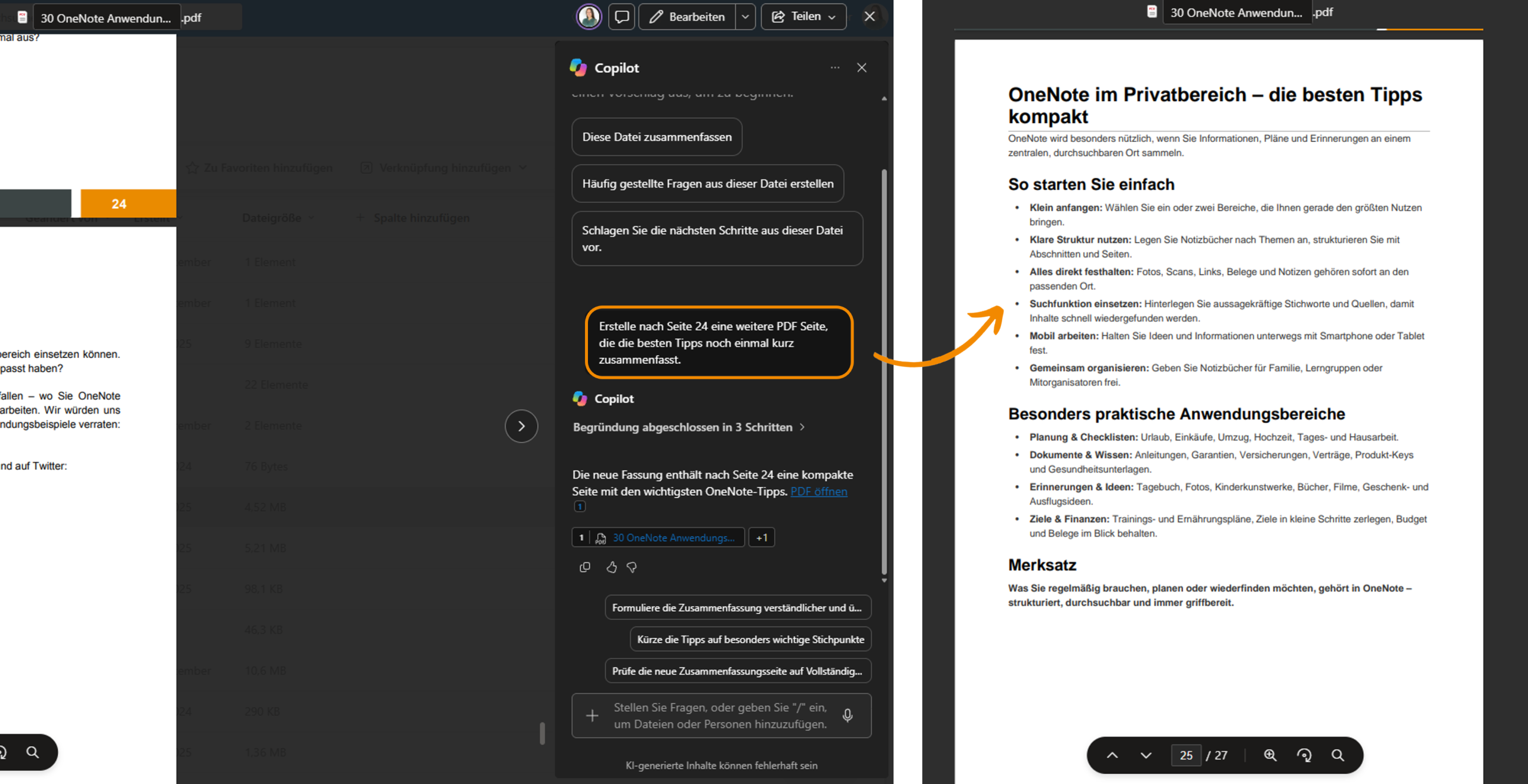Open the '30 OneNote Anwendungs...' source reference
This screenshot has width=1528, height=784.
tap(658, 538)
